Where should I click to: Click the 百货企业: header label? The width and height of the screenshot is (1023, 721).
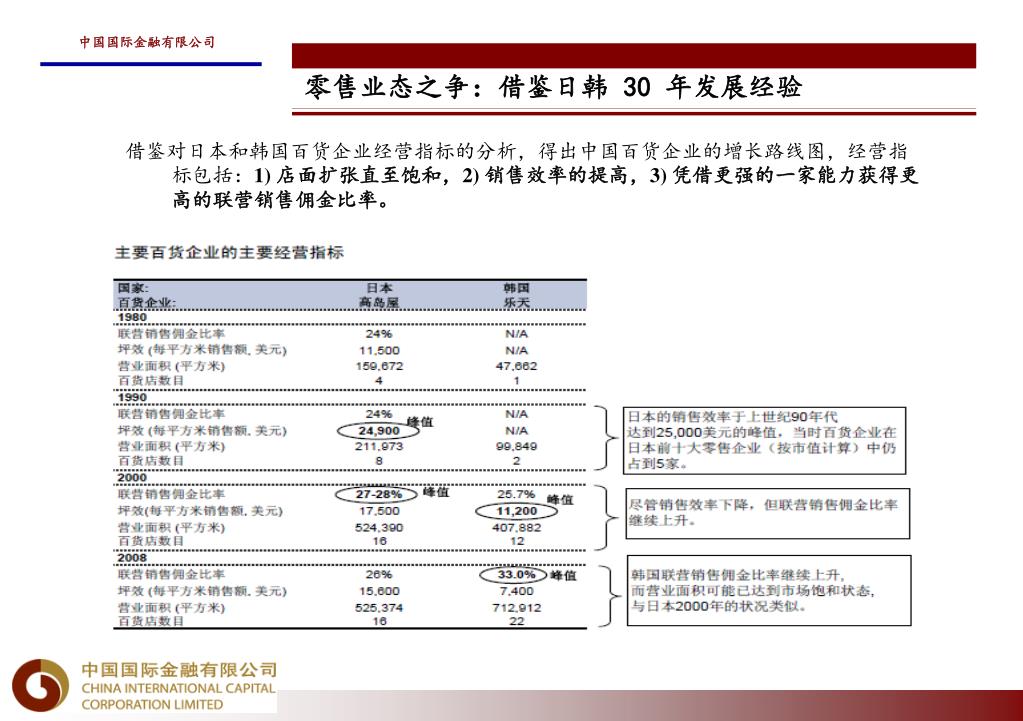tap(146, 303)
